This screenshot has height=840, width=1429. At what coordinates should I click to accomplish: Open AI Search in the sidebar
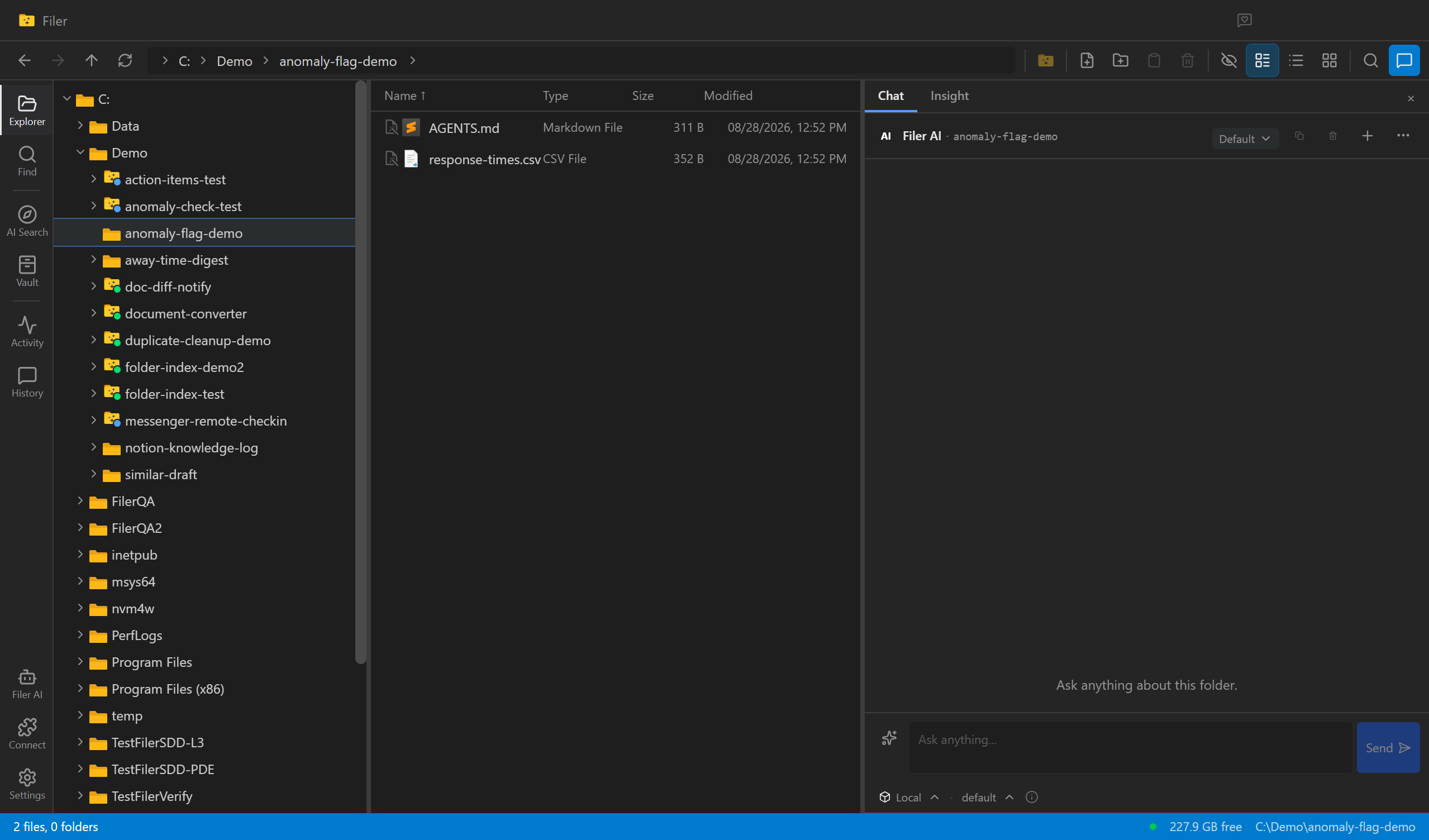point(27,221)
